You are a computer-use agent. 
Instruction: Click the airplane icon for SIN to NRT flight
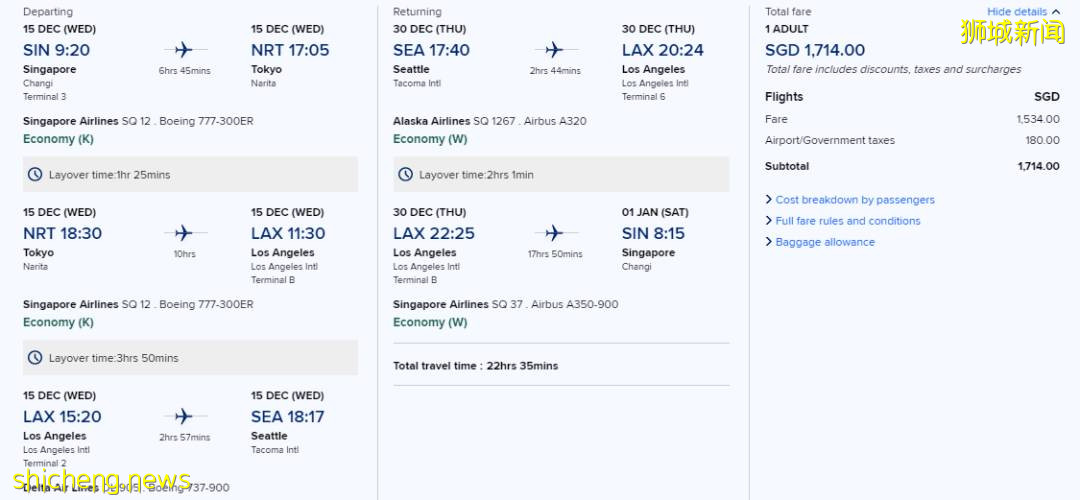[x=184, y=50]
